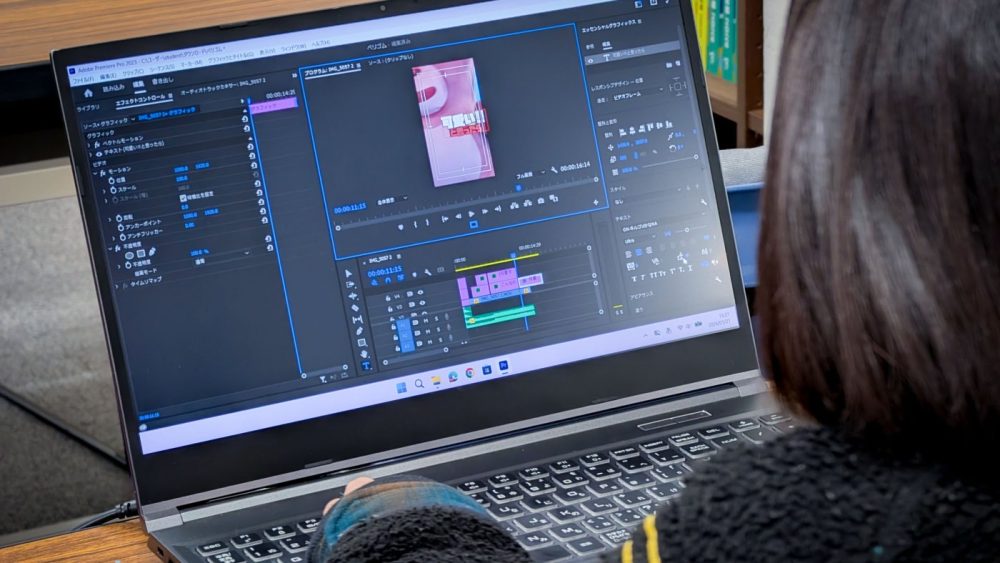Select the Selection arrow tool
Viewport: 1000px width, 563px height.
[x=350, y=273]
